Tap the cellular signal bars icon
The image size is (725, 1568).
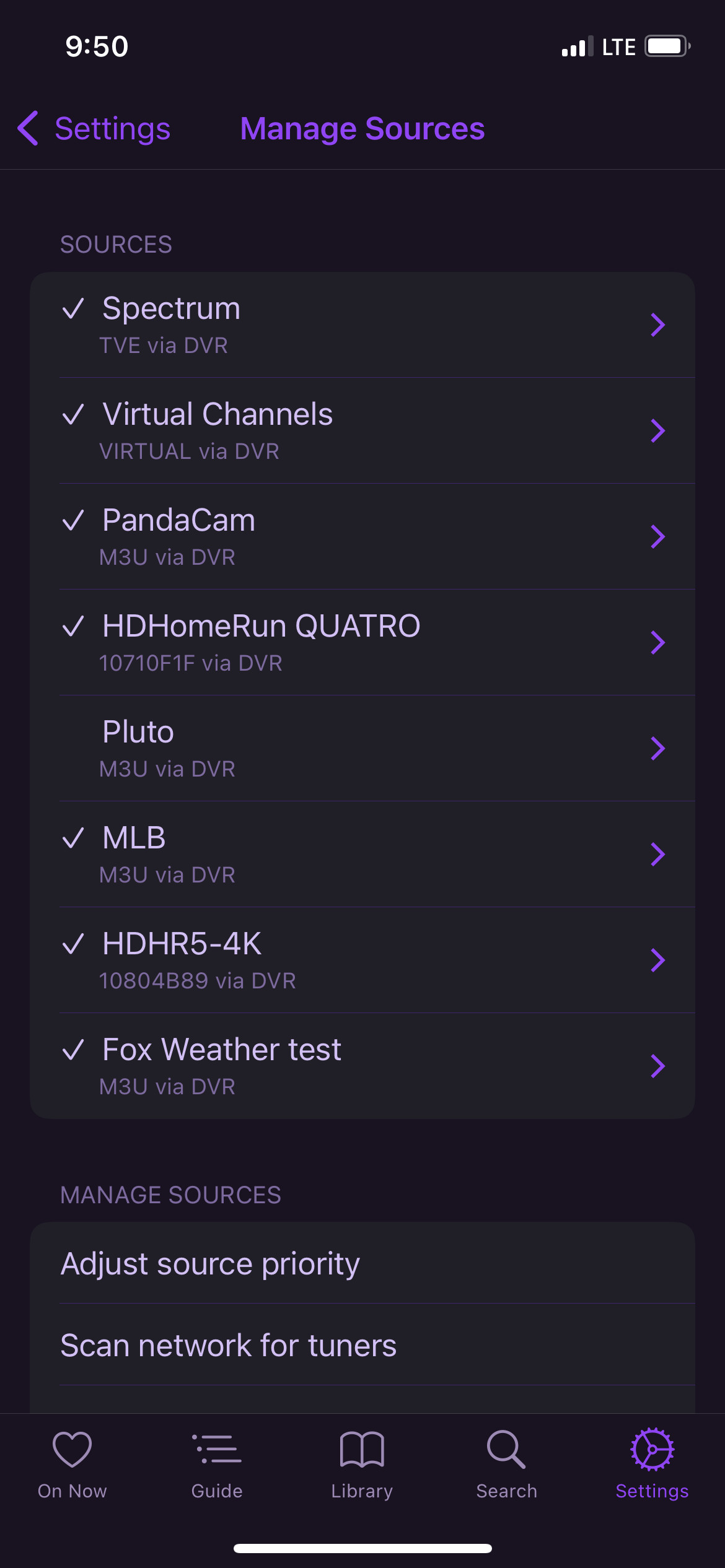(x=576, y=46)
